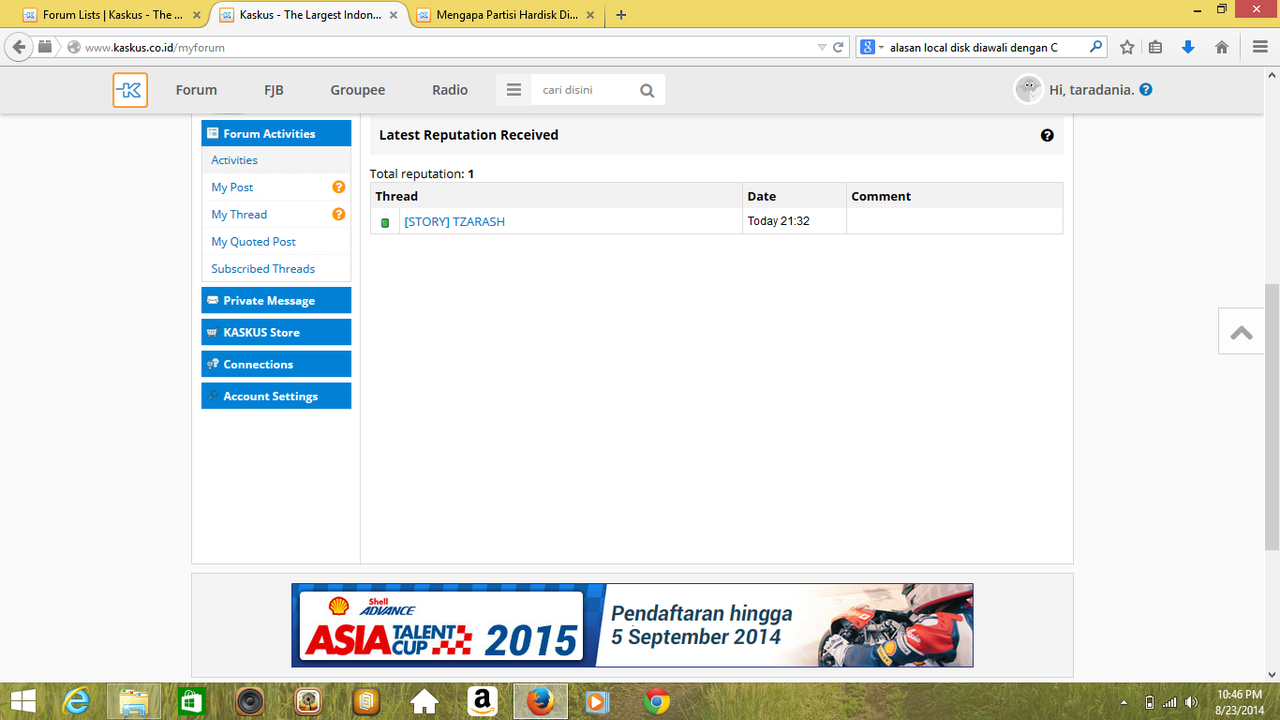
Task: Expand the Connections section
Action: pos(276,364)
